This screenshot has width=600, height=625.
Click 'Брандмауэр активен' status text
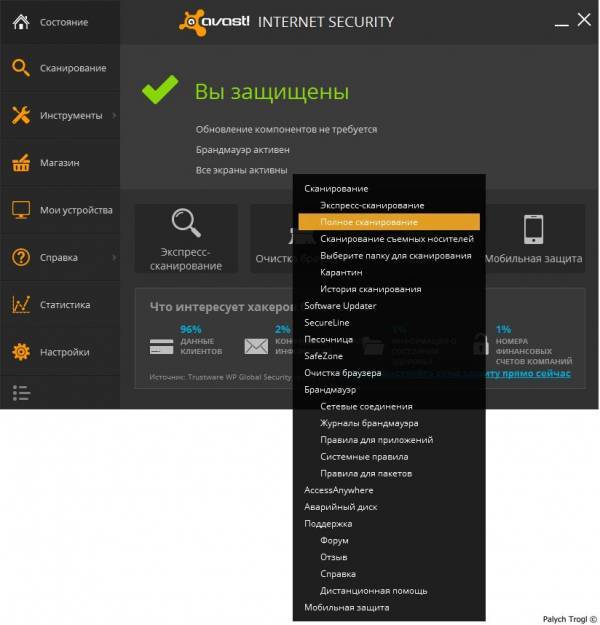coord(242,150)
